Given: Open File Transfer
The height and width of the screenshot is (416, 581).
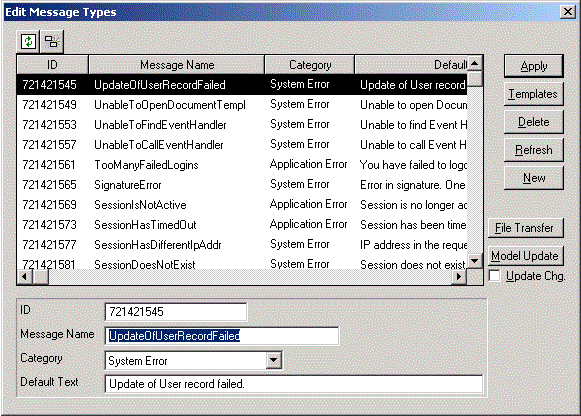Looking at the screenshot, I should tap(525, 228).
